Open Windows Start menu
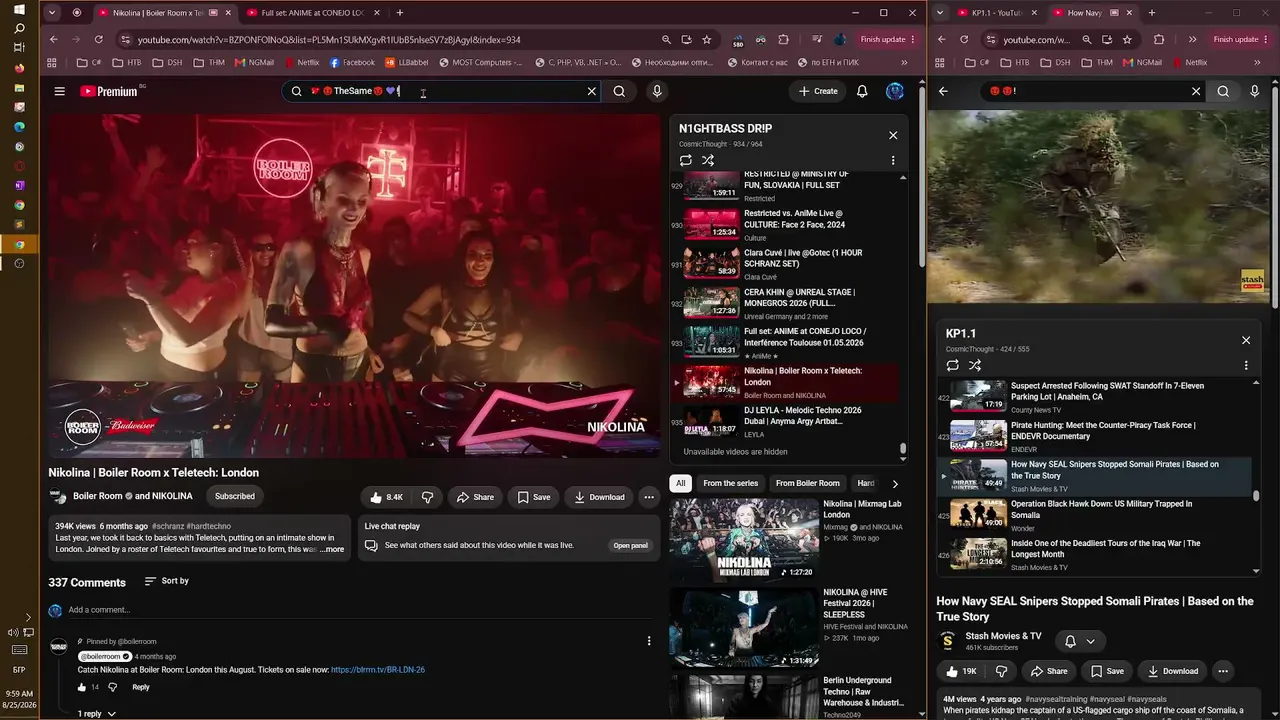This screenshot has height=720, width=1280. (19, 10)
